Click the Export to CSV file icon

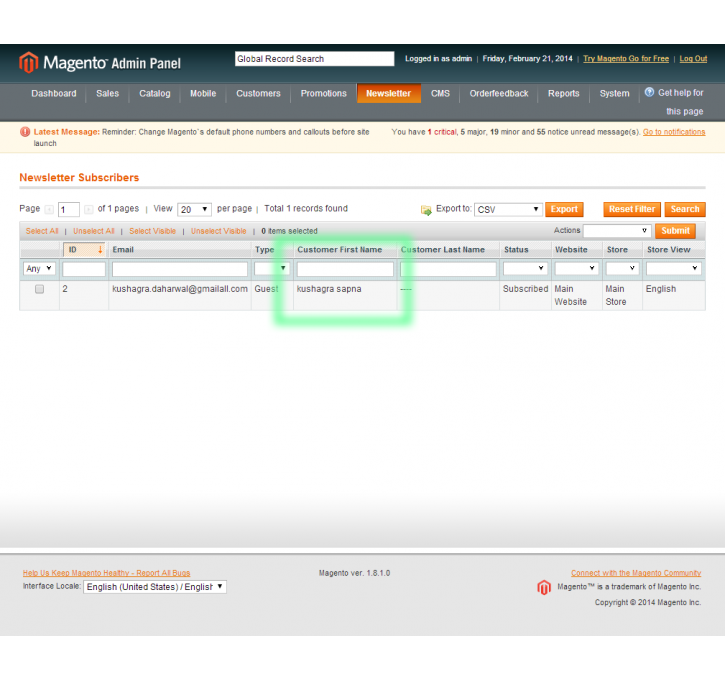(x=426, y=210)
